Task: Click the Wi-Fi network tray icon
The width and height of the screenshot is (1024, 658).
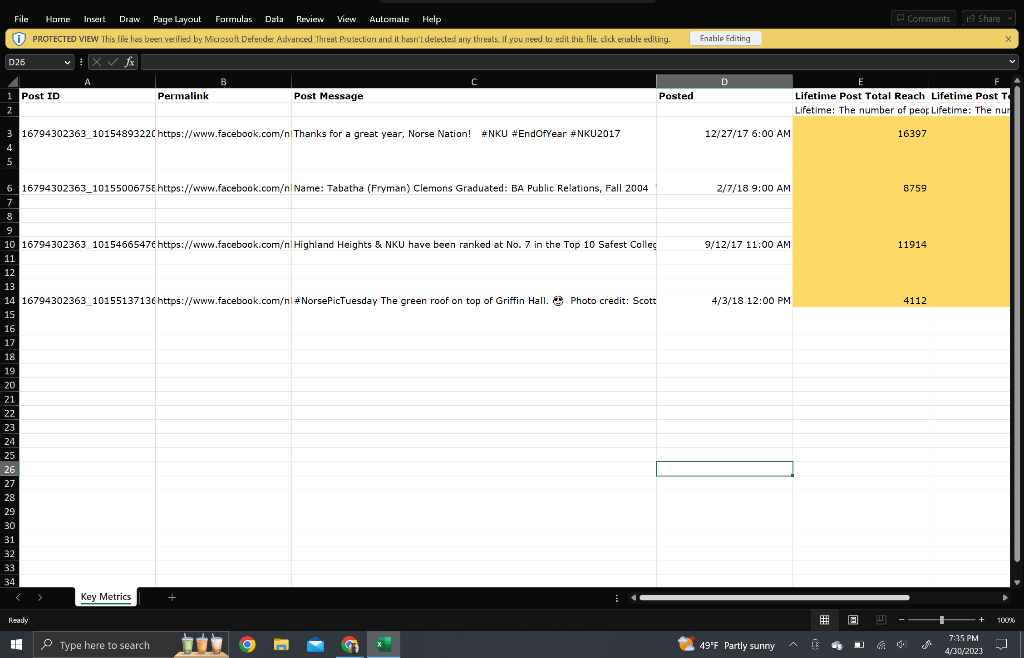Action: [x=880, y=644]
